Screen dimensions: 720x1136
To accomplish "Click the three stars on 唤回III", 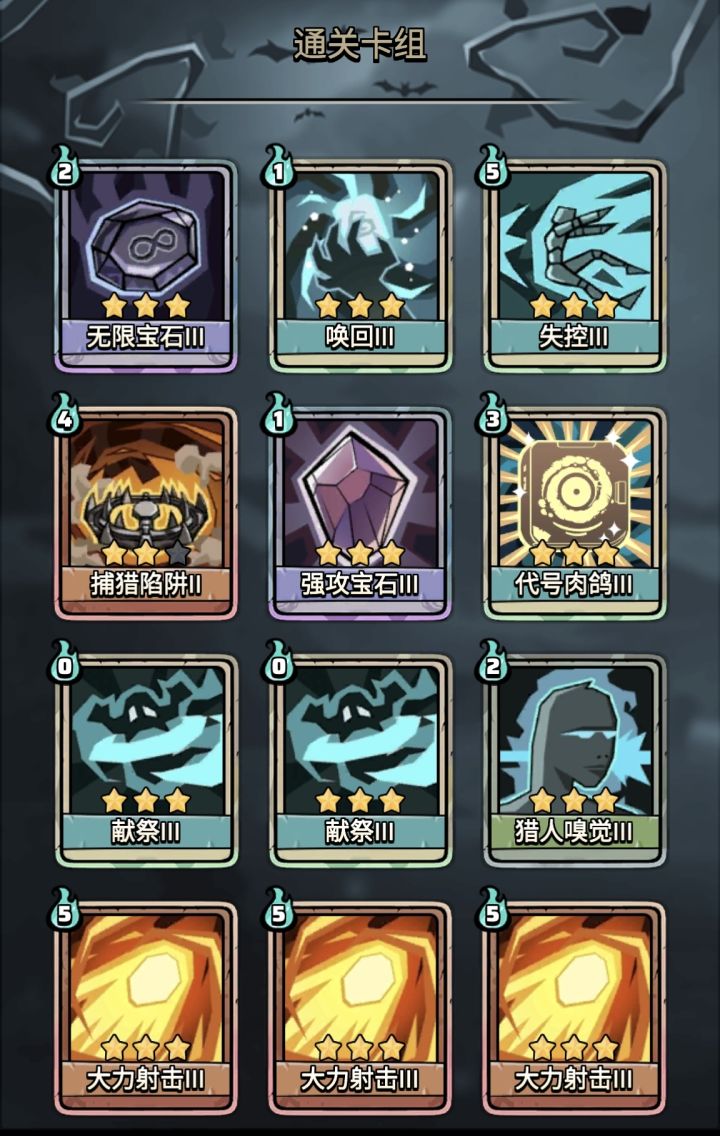I will tap(360, 306).
